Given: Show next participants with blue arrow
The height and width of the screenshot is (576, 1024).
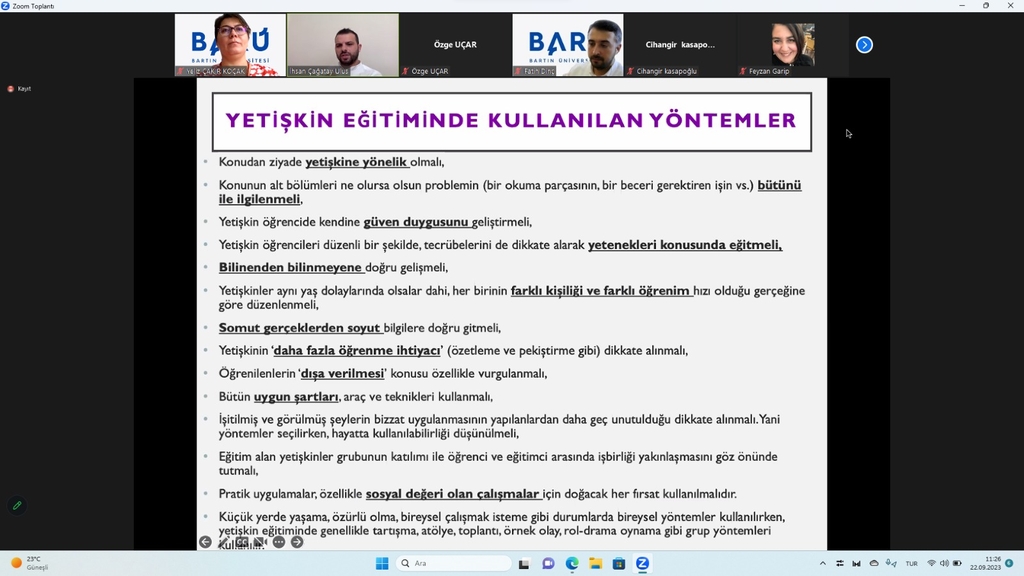Looking at the screenshot, I should pos(864,45).
